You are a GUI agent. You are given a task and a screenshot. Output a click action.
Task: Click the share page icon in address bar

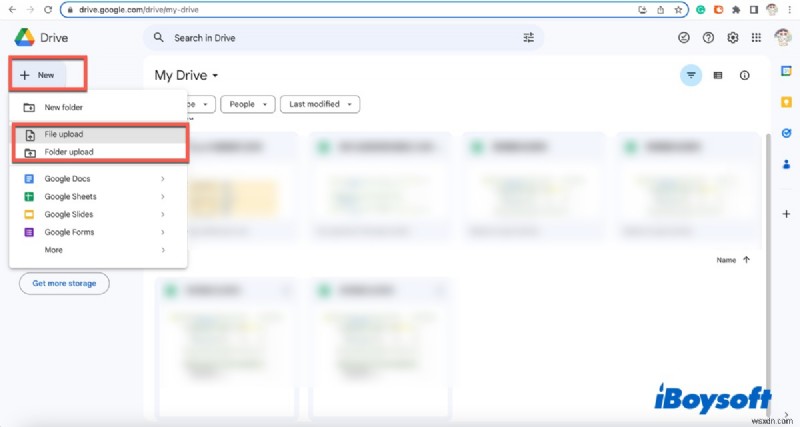(x=661, y=10)
